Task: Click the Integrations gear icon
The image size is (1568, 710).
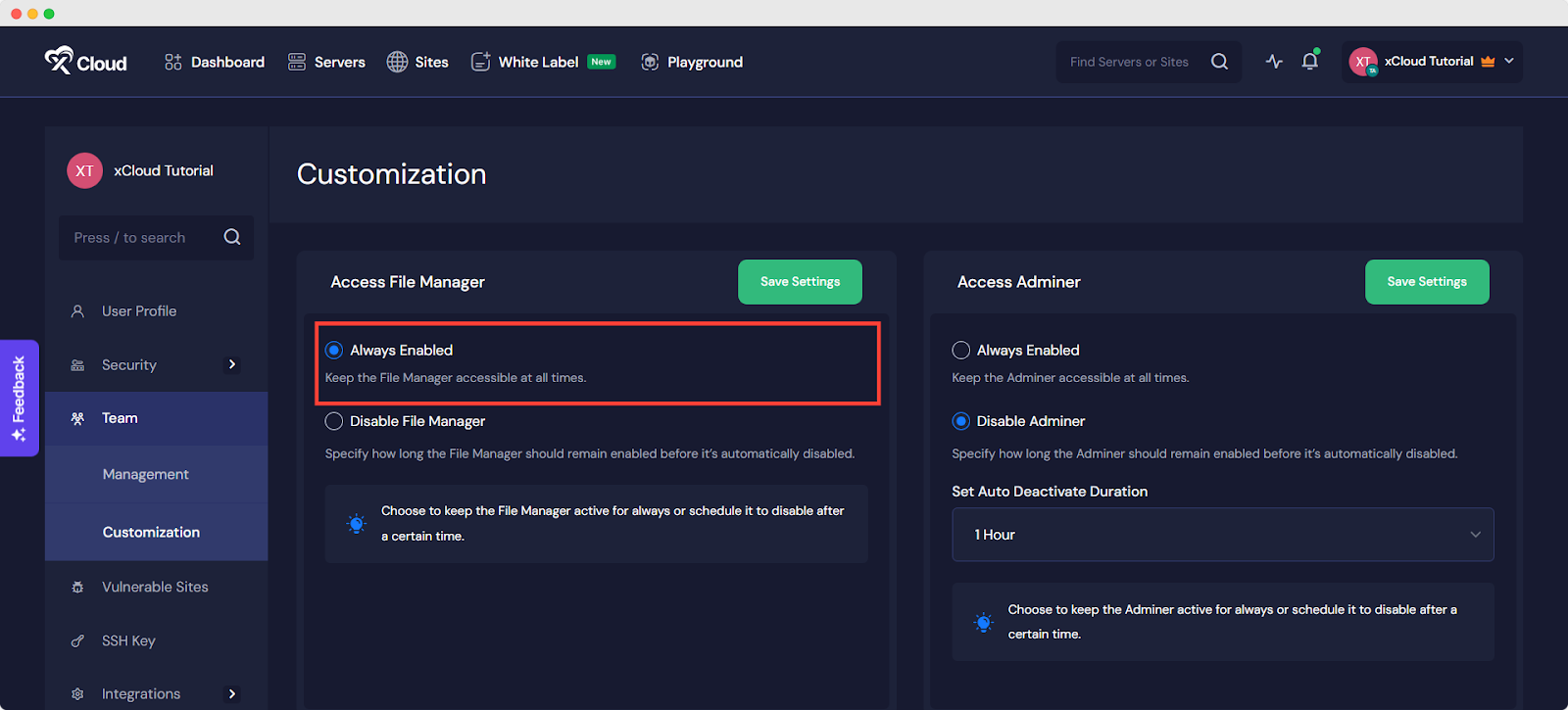Action: click(x=77, y=694)
